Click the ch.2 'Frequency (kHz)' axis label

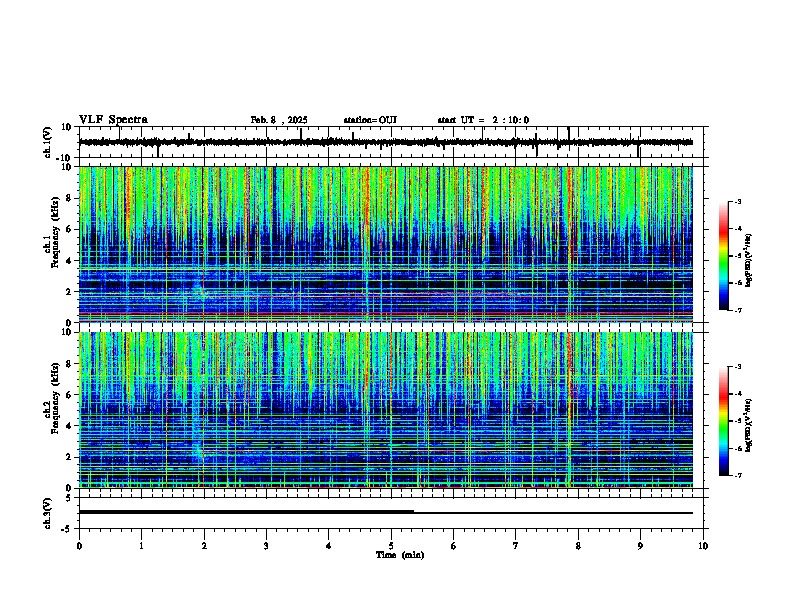coord(55,398)
